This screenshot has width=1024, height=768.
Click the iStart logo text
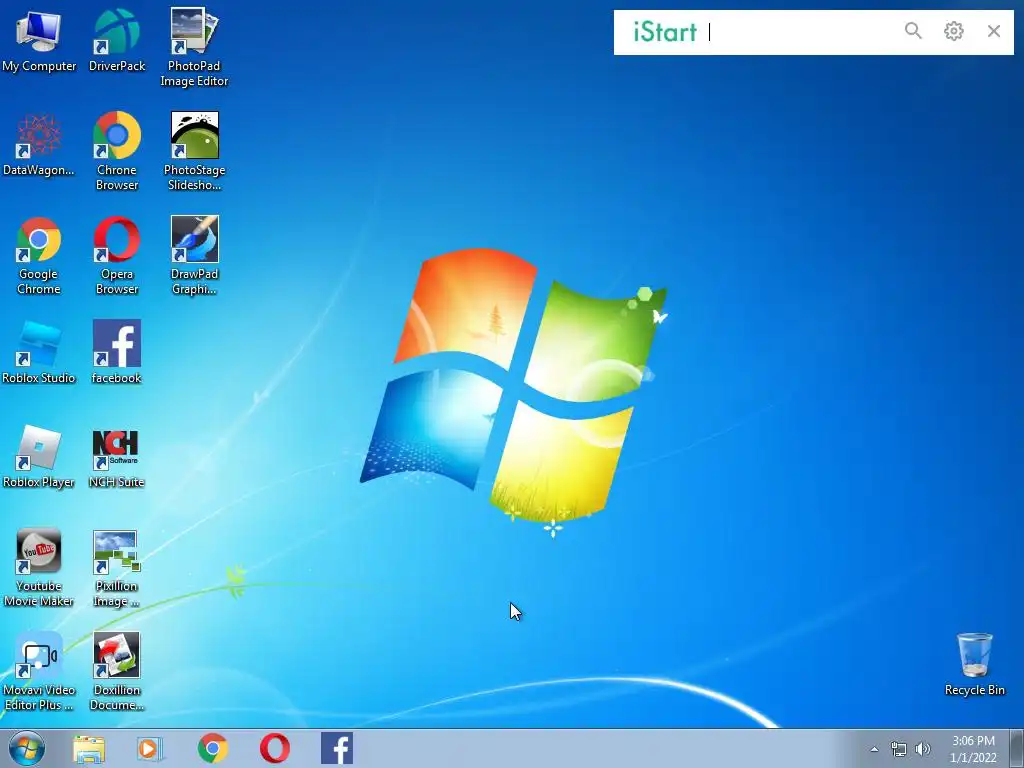tap(665, 32)
